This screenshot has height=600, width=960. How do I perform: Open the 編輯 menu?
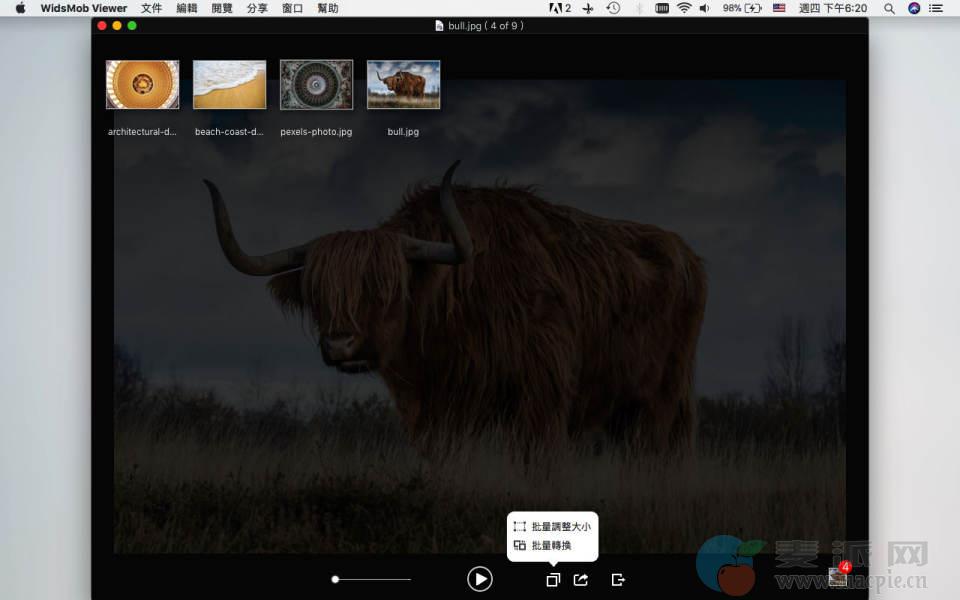click(x=187, y=8)
